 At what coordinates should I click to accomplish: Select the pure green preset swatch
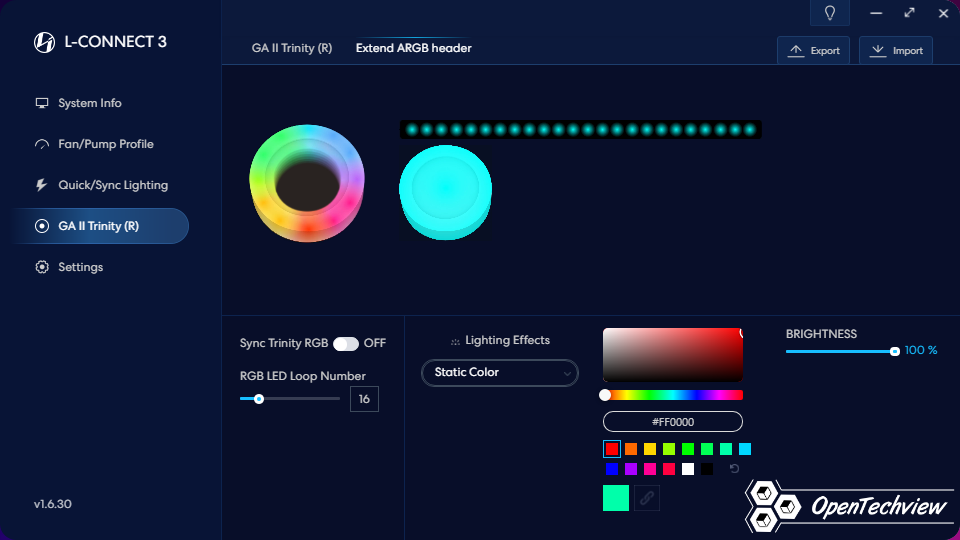coord(688,449)
